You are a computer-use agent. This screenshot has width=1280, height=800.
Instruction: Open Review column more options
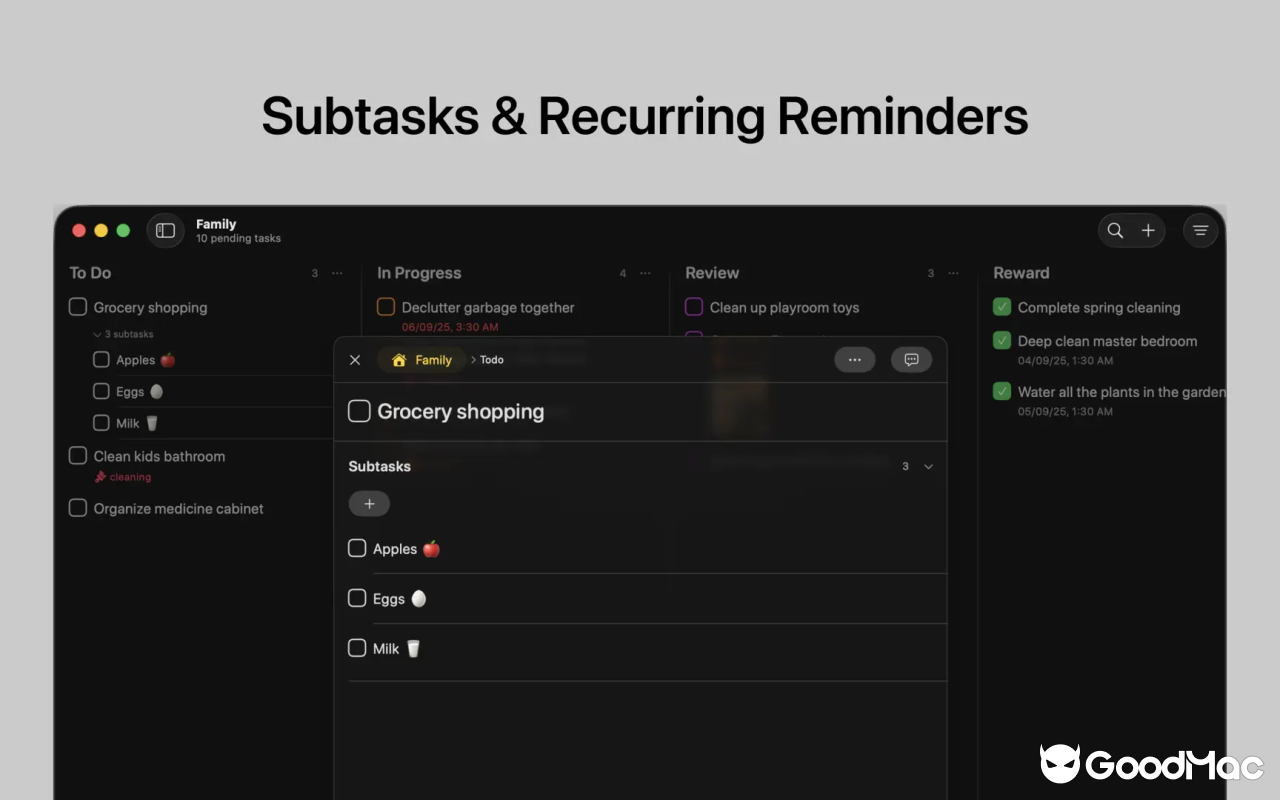click(x=953, y=273)
